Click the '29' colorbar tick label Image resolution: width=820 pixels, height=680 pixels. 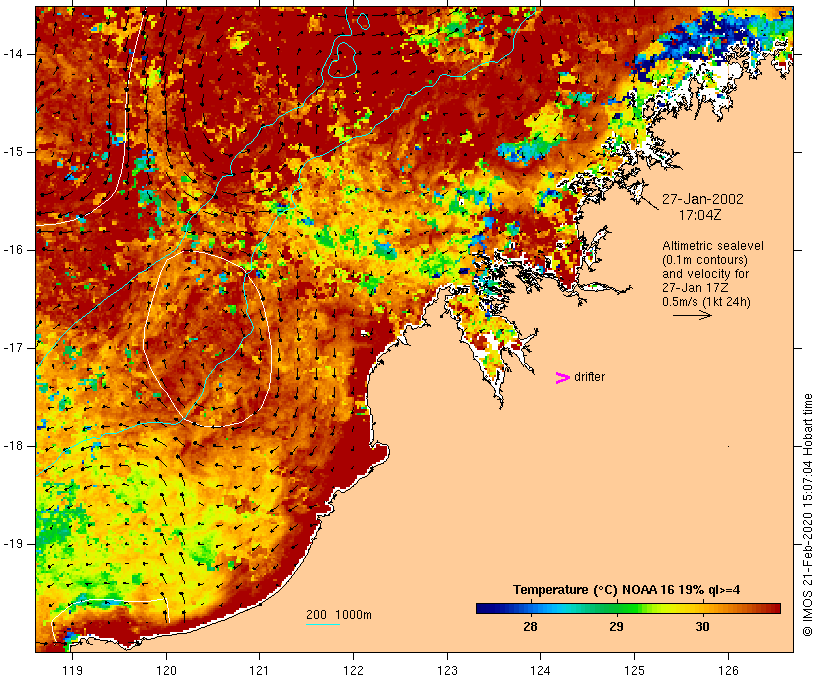click(x=617, y=627)
